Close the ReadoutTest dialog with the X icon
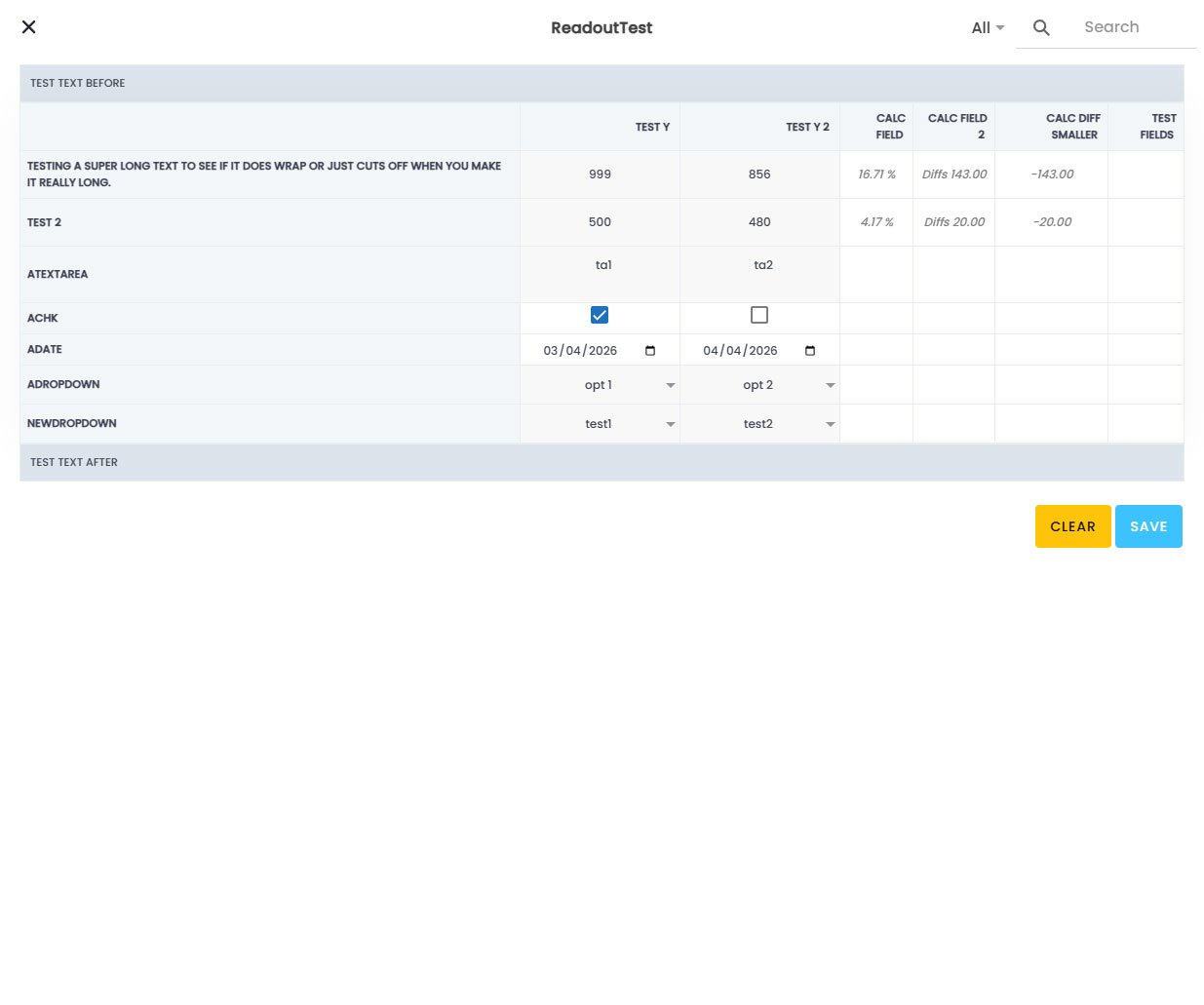 [x=29, y=27]
